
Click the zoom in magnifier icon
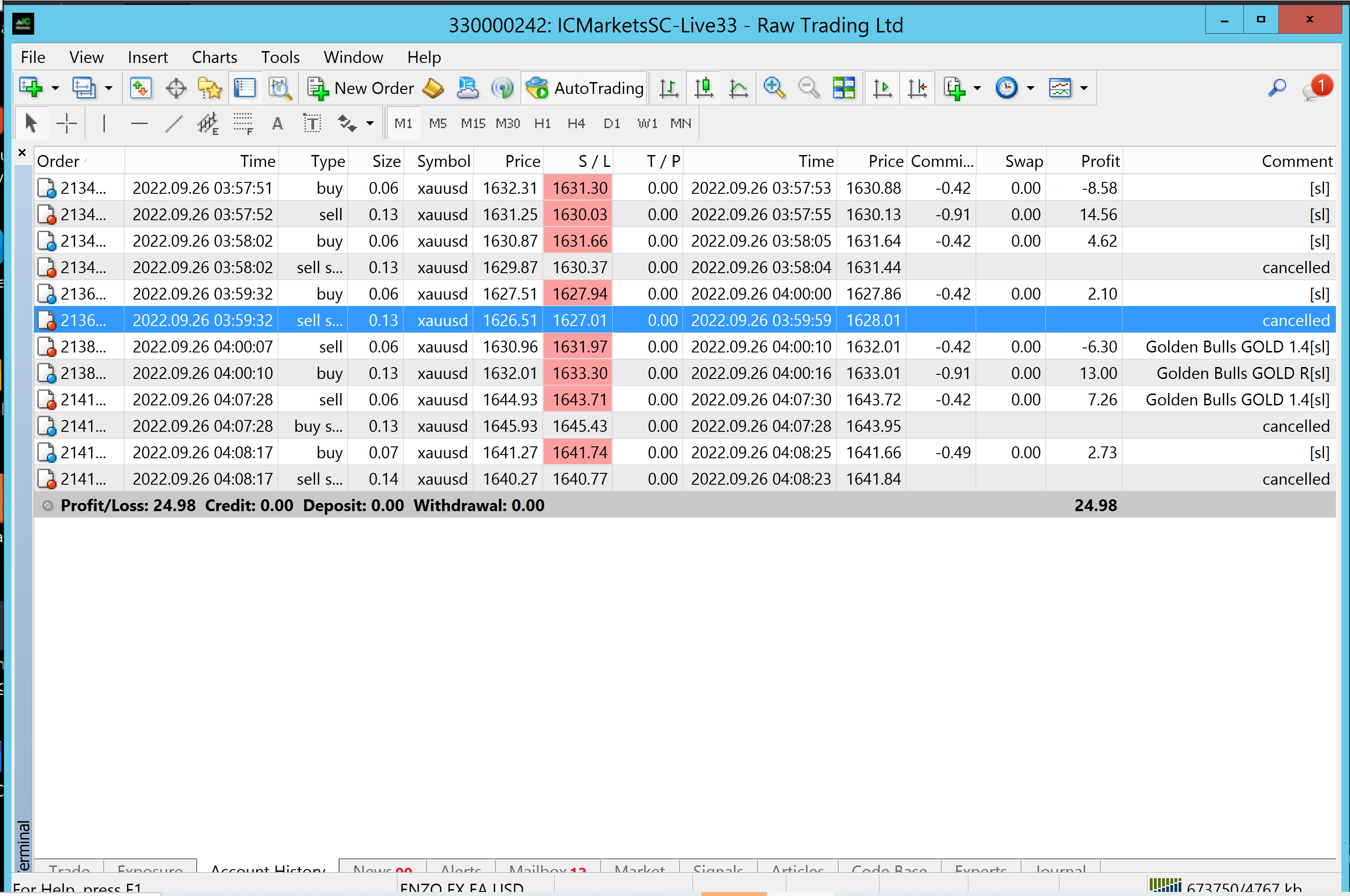(774, 88)
